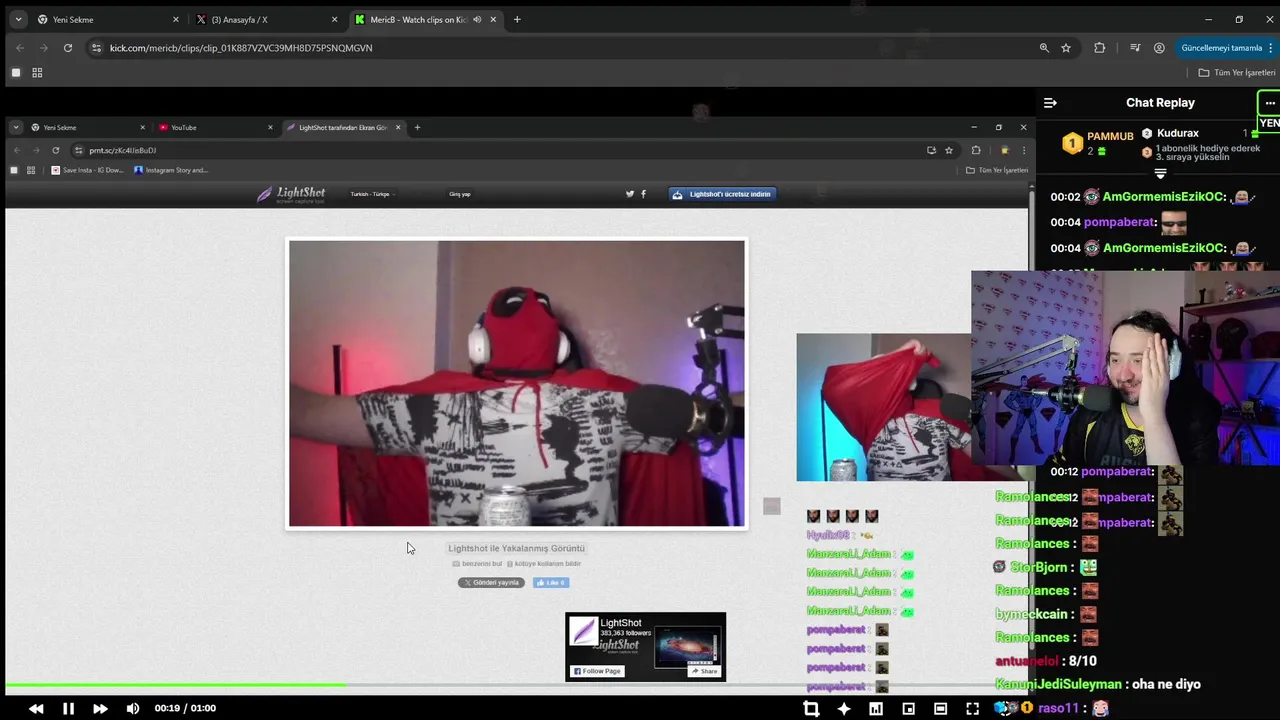The image size is (1280, 720).
Task: Open the Turkish - Türkçe language dropdown
Action: coord(372,194)
